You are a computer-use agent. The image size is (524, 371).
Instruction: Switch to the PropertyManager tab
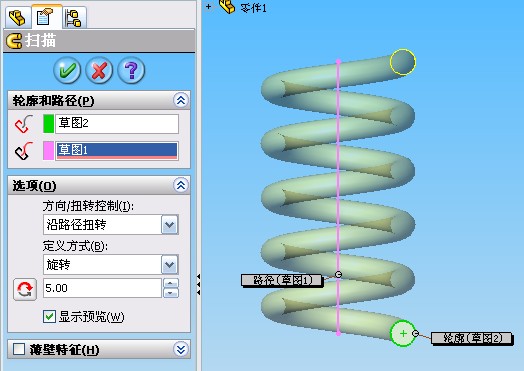pyautogui.click(x=46, y=17)
